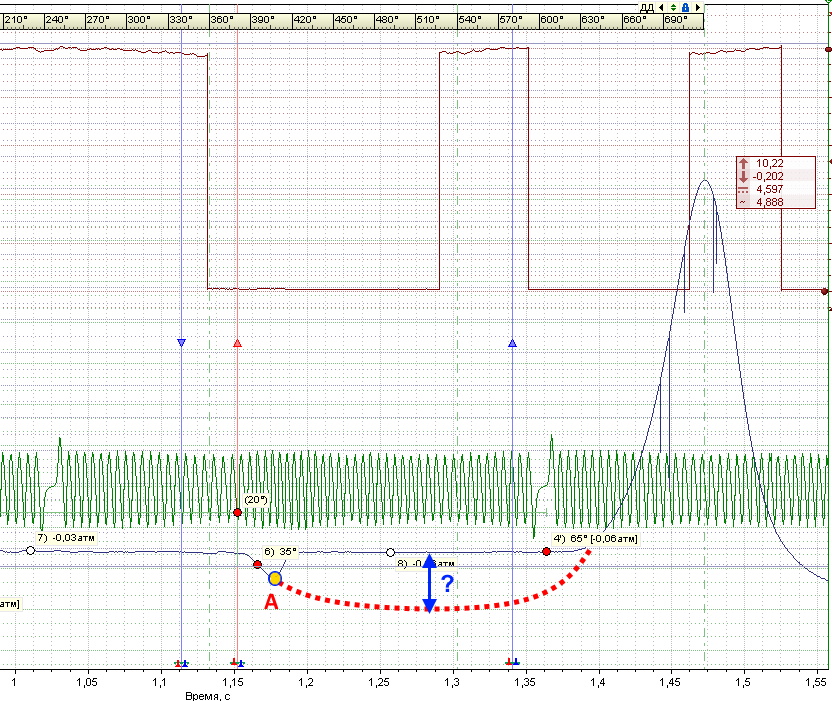The image size is (832, 701).
Task: Select the blue upward triangle cursor marker
Action: click(512, 343)
